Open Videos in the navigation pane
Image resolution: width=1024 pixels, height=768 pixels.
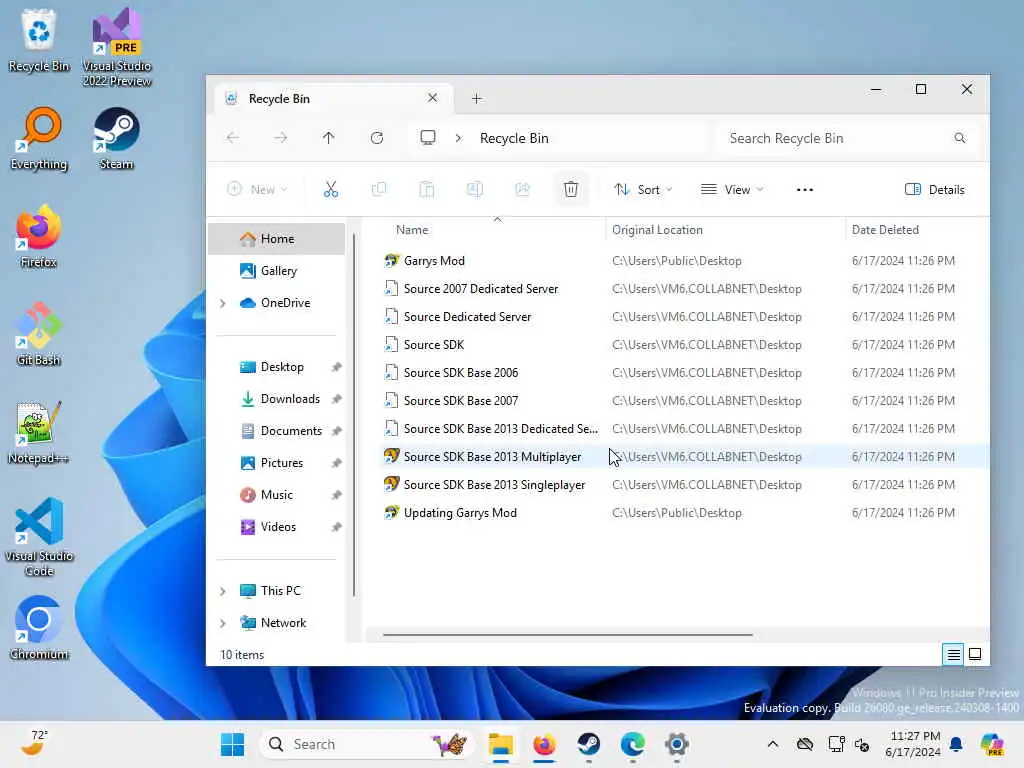click(276, 527)
